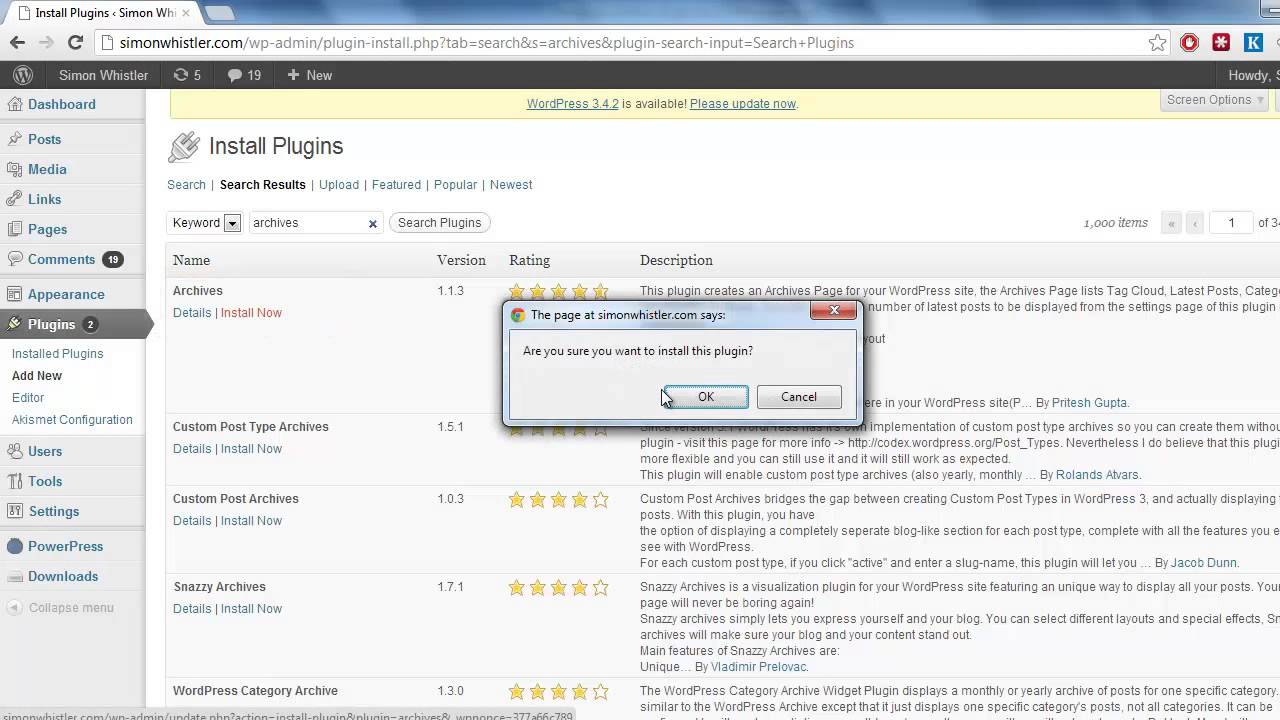Open Editor submenu item
This screenshot has width=1280, height=720.
28,397
